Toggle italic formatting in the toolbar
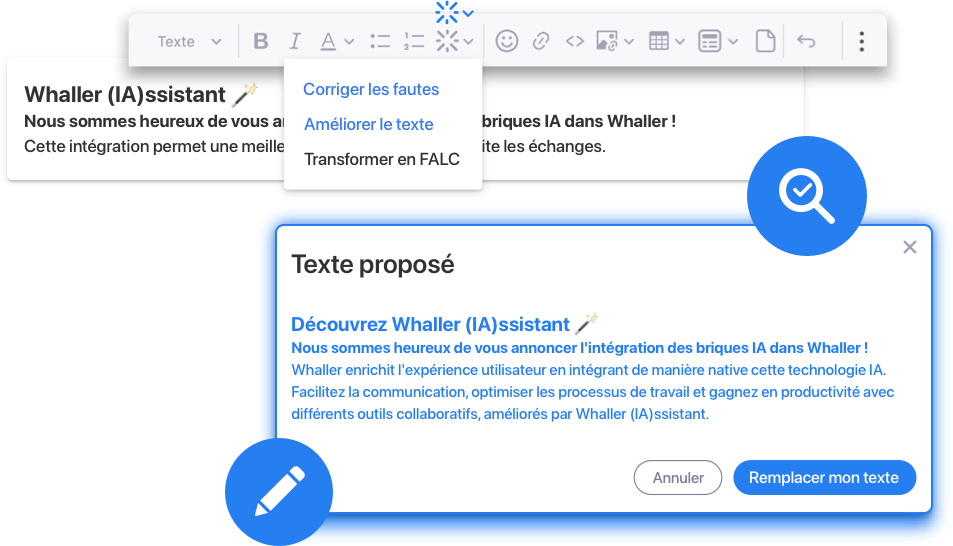 pyautogui.click(x=295, y=41)
